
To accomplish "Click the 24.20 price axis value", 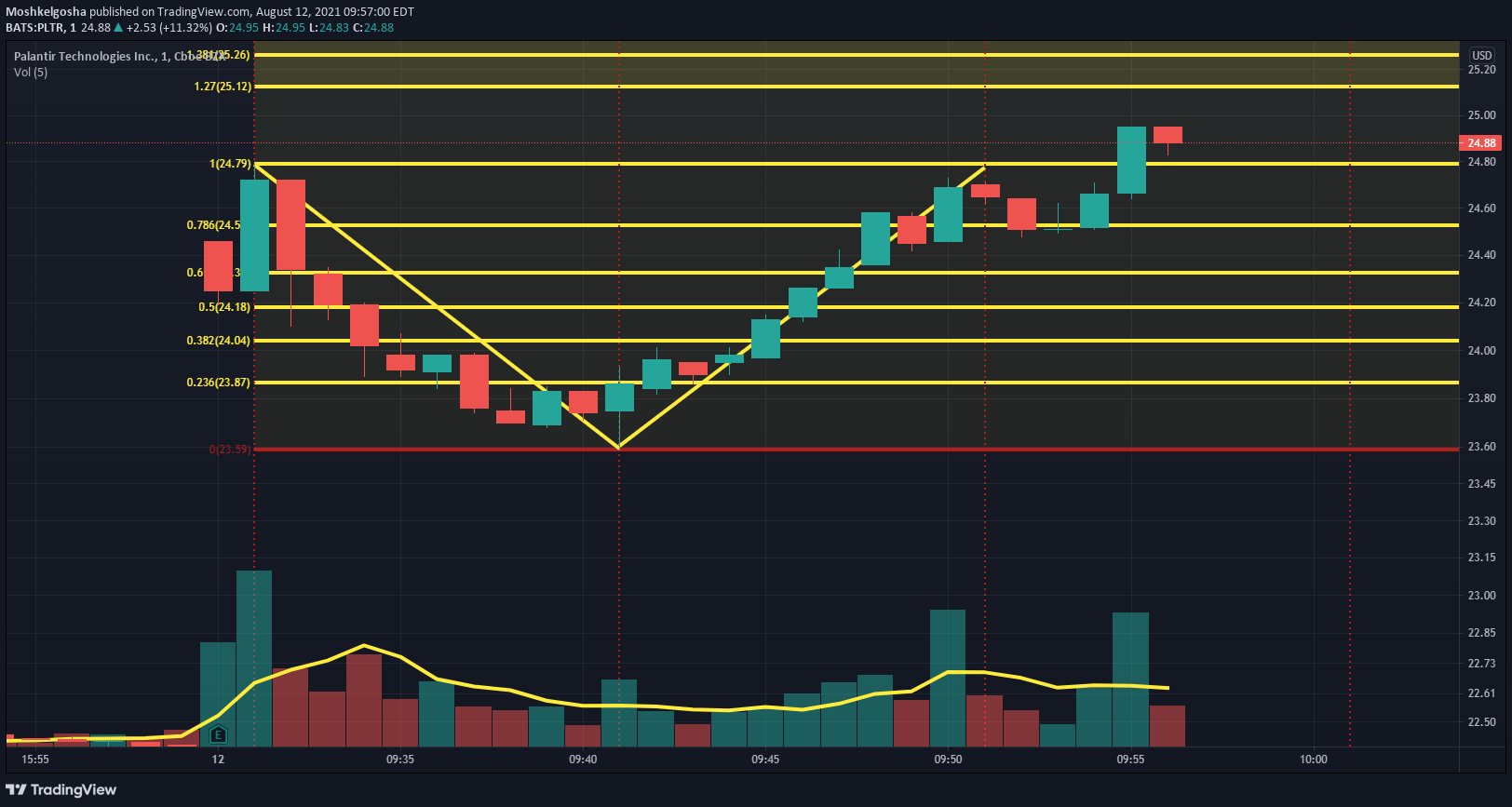I will pos(1481,303).
